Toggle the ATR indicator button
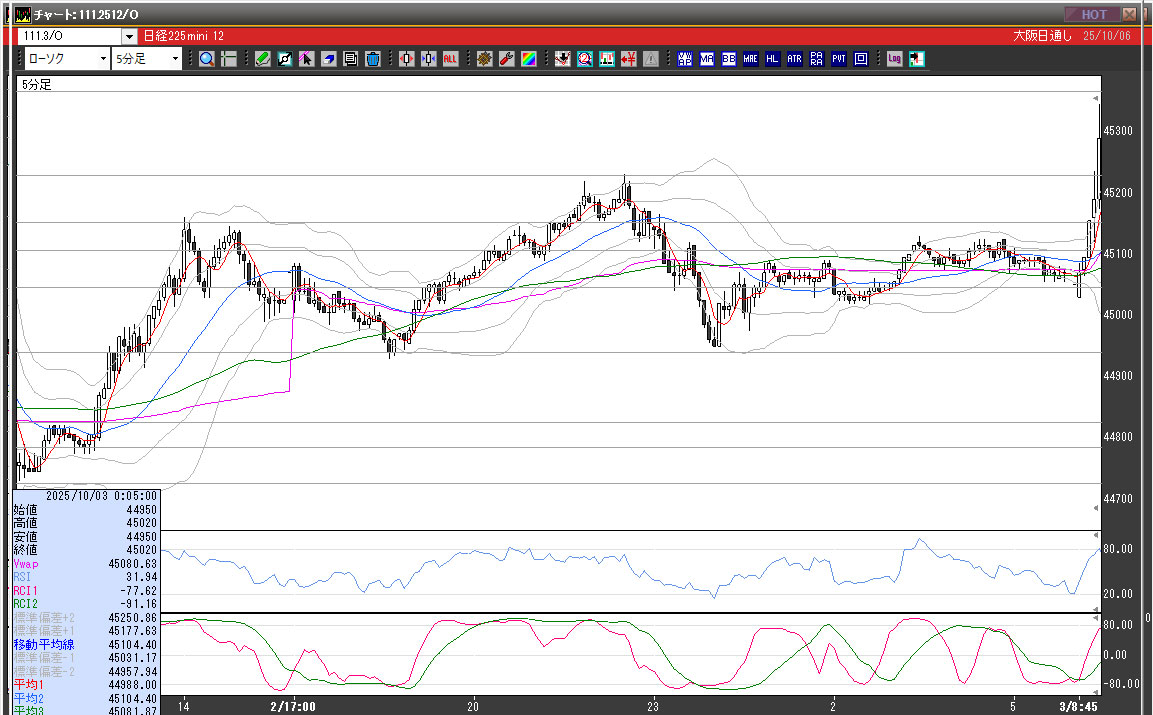 pos(794,59)
